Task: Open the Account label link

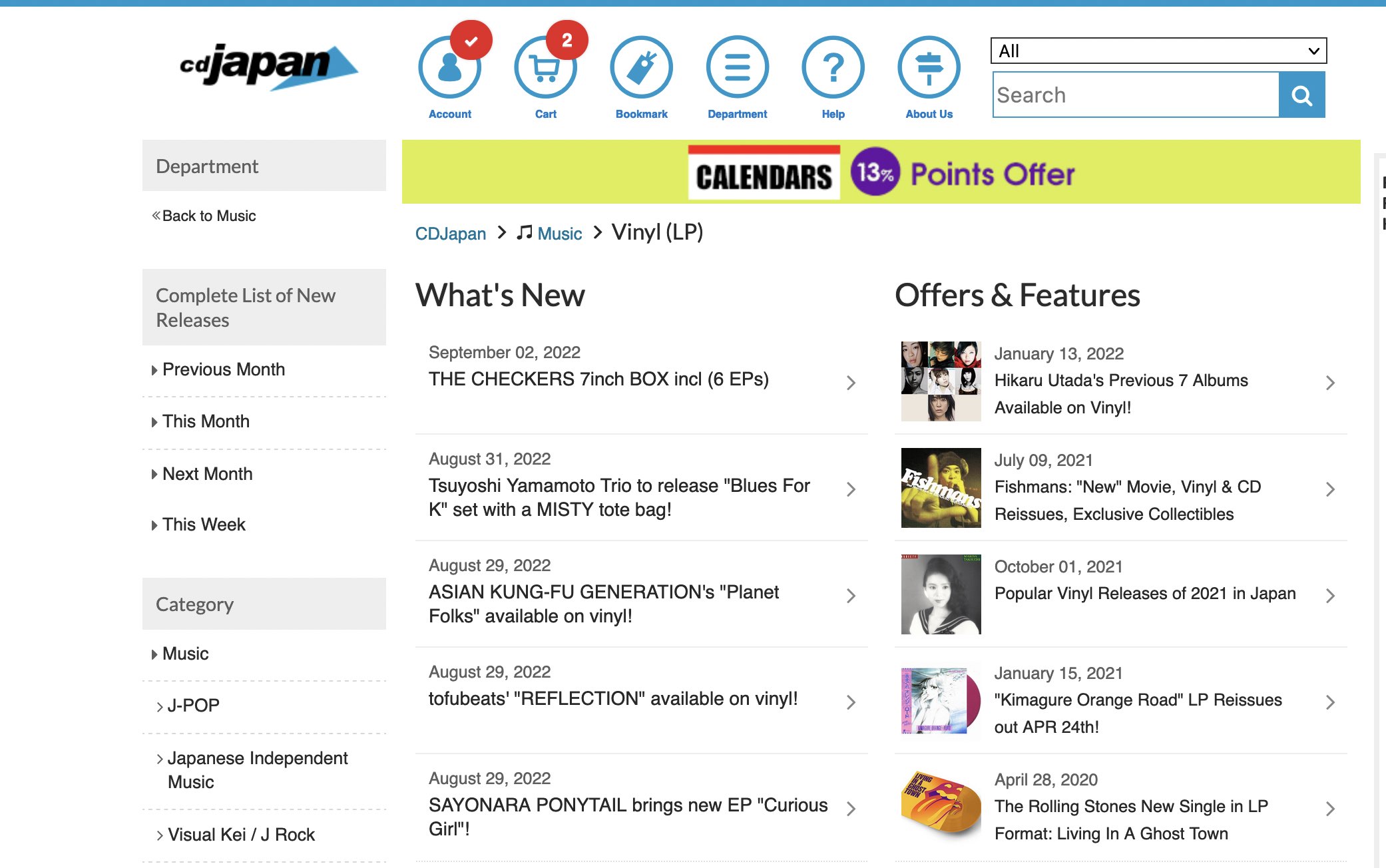Action: [x=449, y=114]
